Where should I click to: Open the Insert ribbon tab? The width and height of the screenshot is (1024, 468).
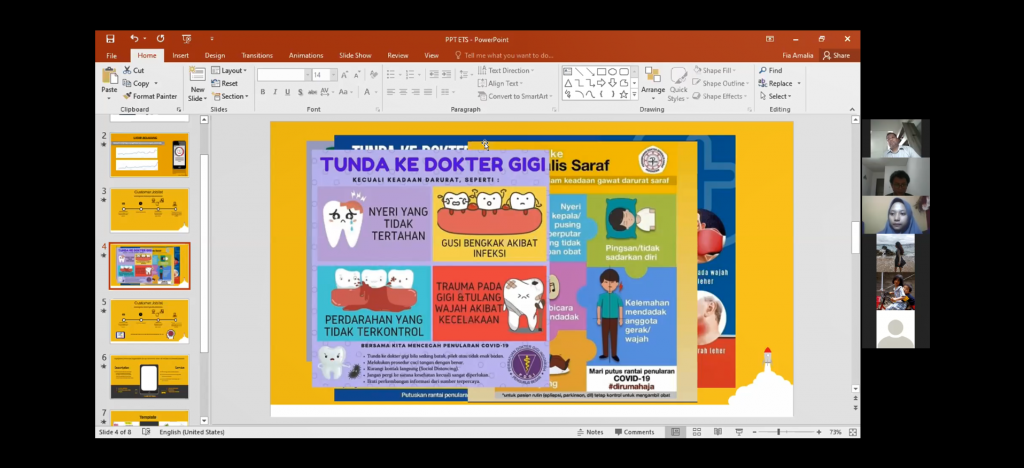click(180, 55)
